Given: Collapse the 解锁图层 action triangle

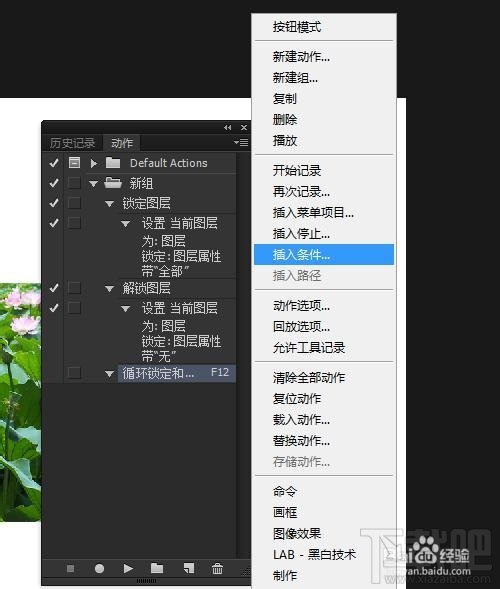Looking at the screenshot, I should pyautogui.click(x=109, y=289).
